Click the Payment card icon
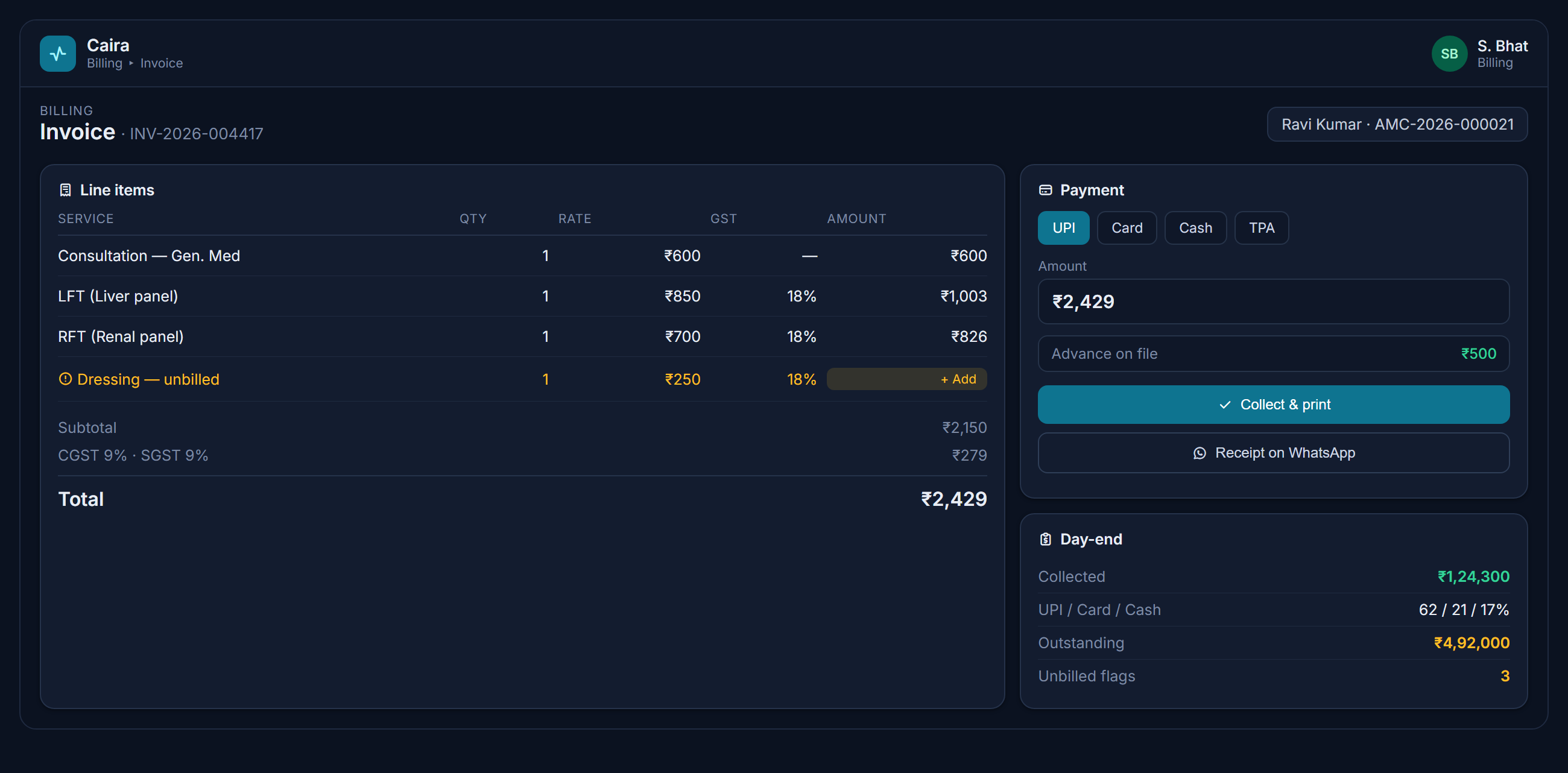Image resolution: width=1568 pixels, height=773 pixels. pos(1045,190)
